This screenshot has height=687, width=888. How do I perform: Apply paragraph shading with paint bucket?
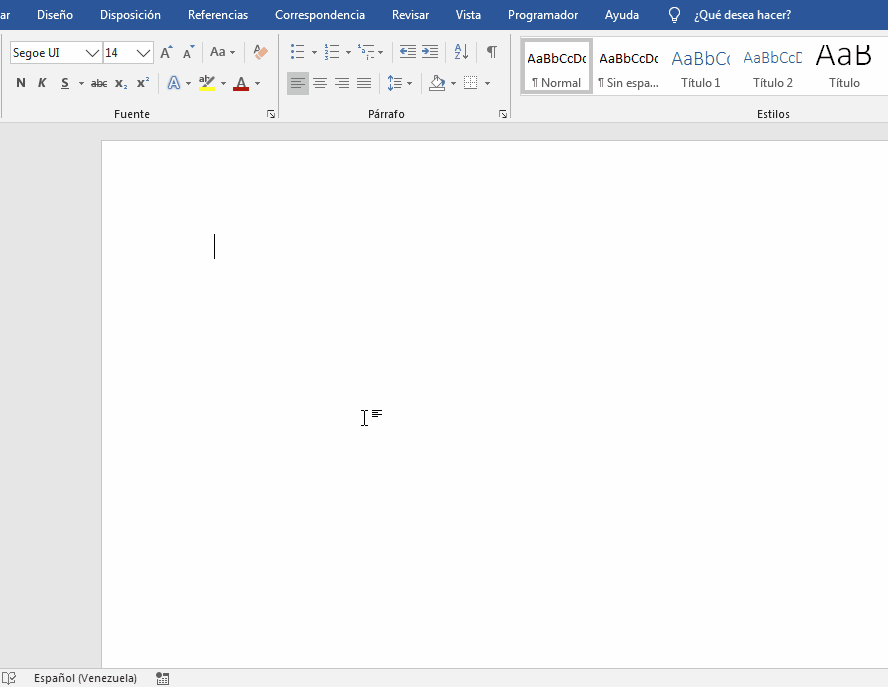[437, 83]
